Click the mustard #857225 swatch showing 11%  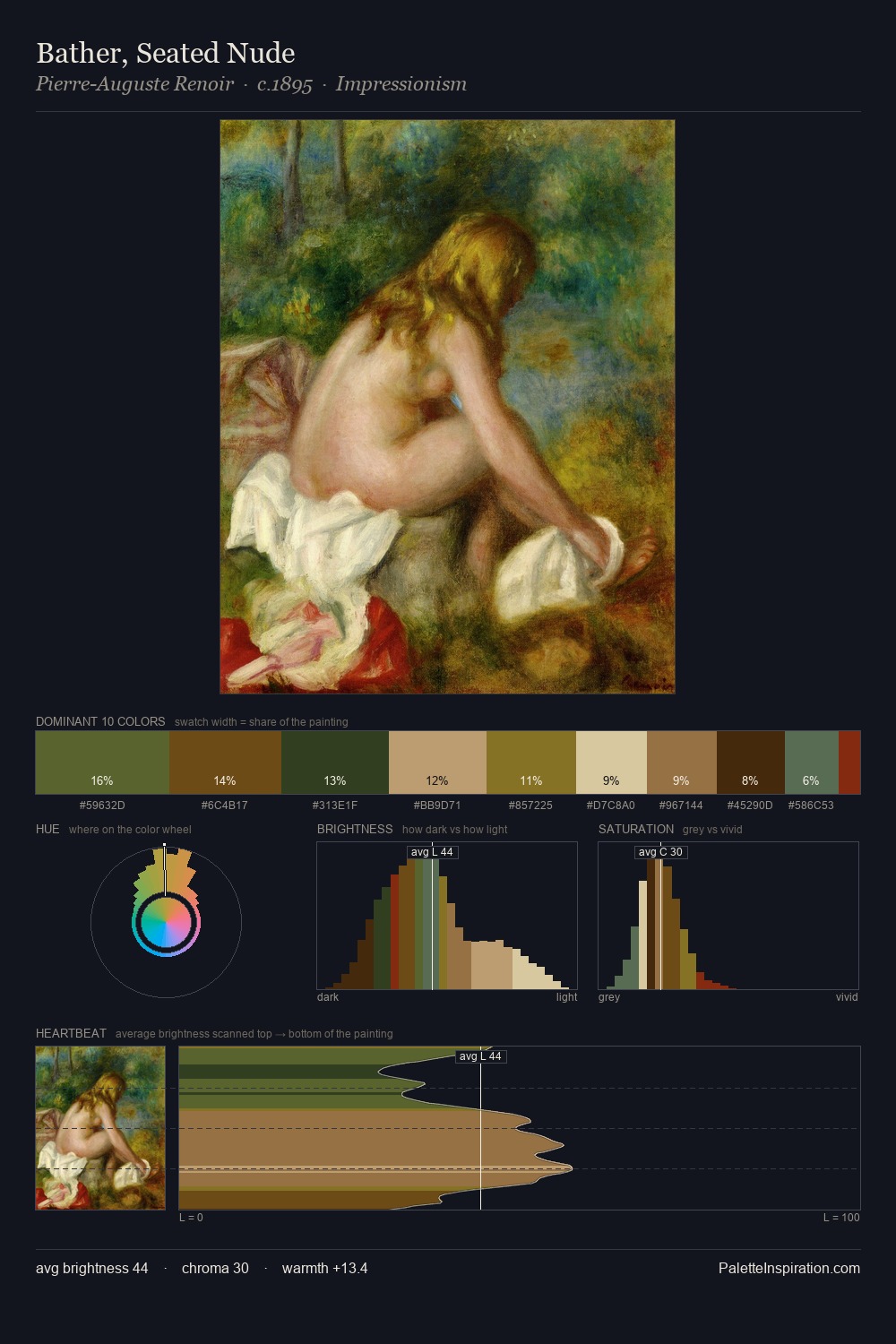coord(531,762)
